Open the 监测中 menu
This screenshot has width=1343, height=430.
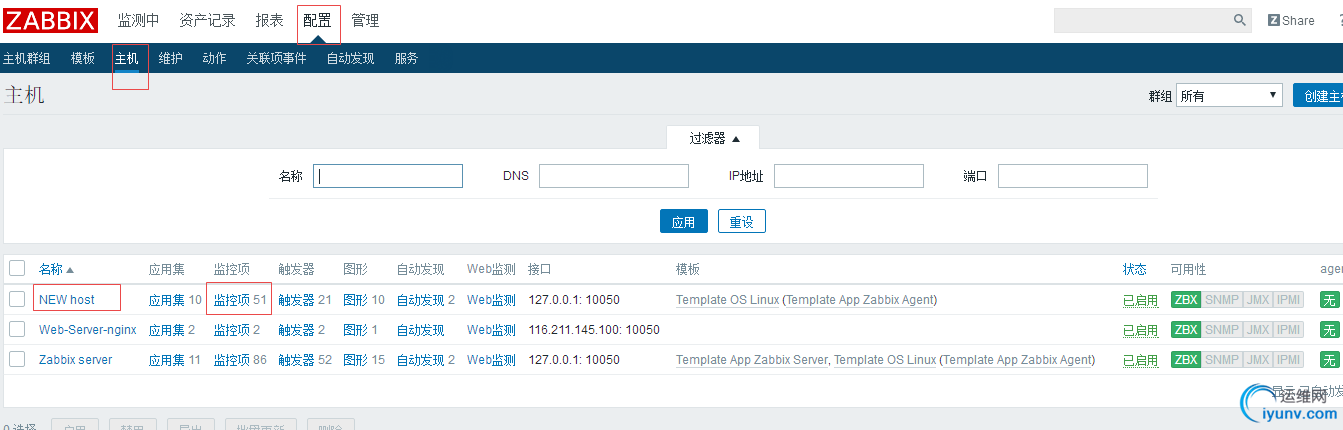tap(138, 20)
